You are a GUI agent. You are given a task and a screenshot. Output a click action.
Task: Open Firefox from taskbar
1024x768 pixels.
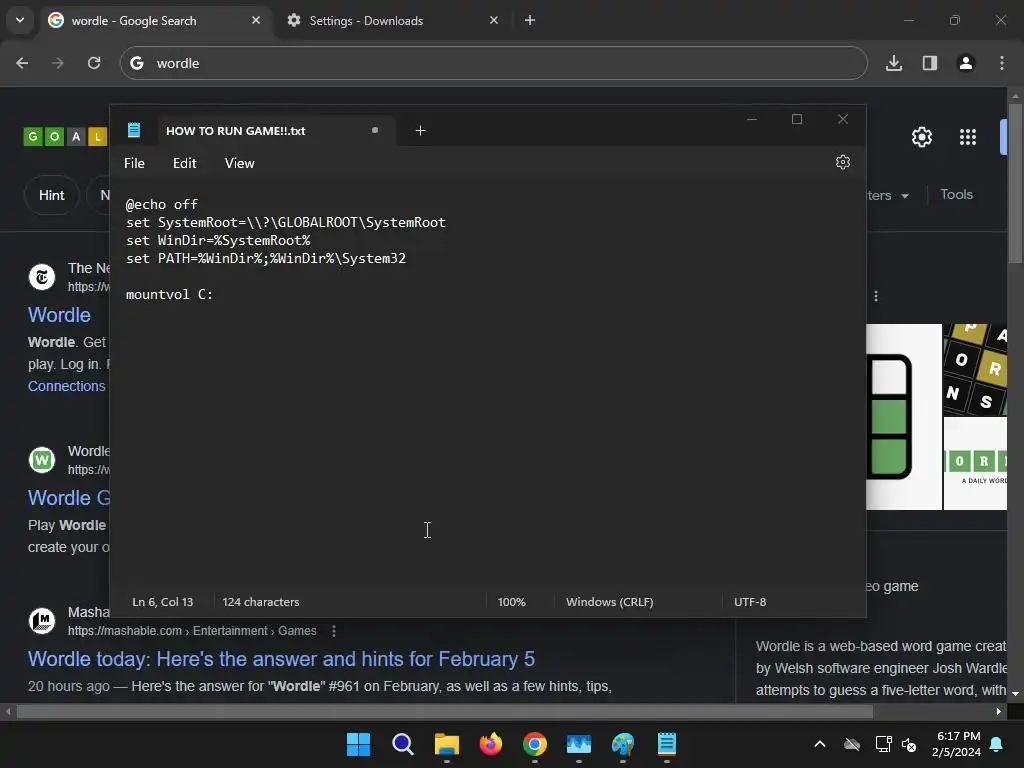[490, 744]
